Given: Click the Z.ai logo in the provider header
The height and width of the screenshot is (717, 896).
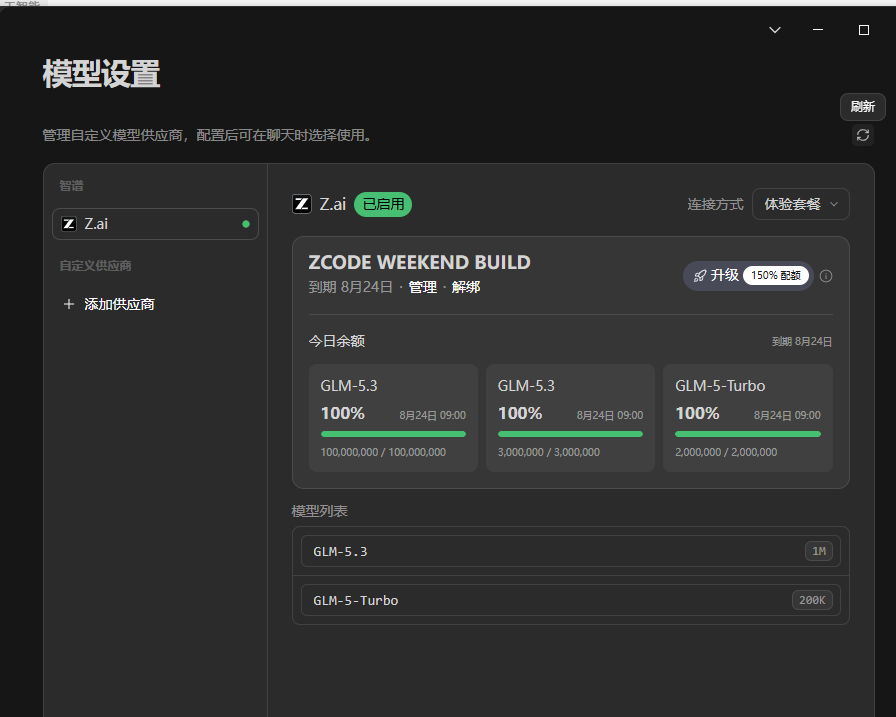Looking at the screenshot, I should pos(302,204).
